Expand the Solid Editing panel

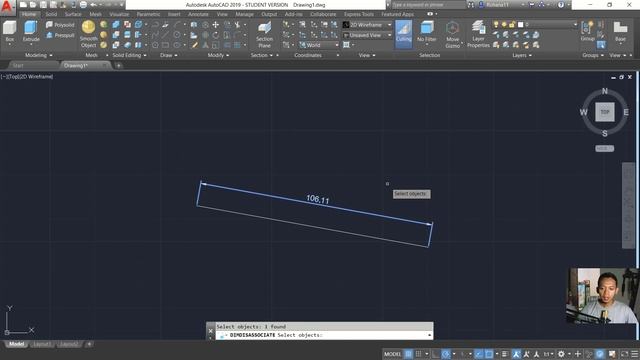point(129,55)
